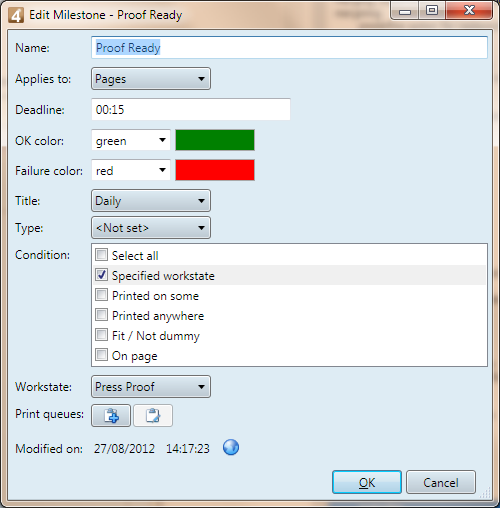Tick the Printed anywhere checkbox
This screenshot has width=500, height=508.
[101, 315]
